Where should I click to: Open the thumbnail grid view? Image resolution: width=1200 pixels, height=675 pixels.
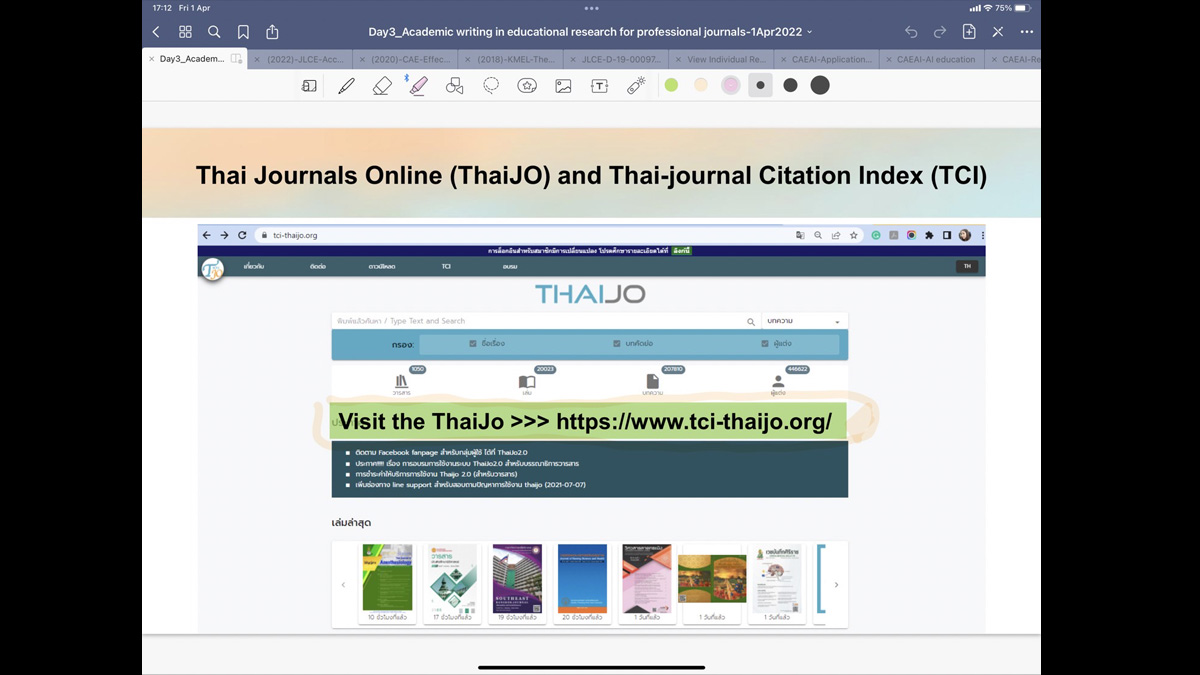(185, 32)
